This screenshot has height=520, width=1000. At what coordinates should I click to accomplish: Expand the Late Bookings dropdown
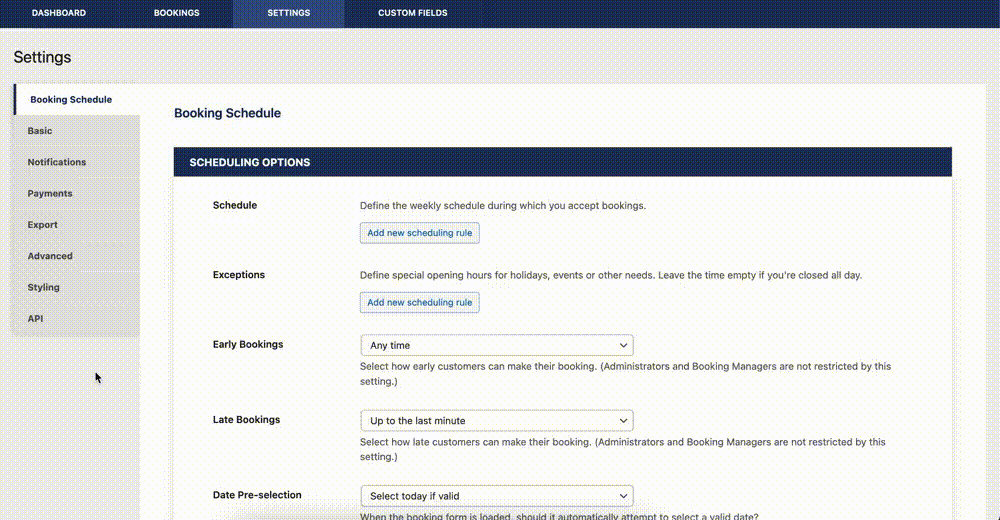(x=497, y=420)
